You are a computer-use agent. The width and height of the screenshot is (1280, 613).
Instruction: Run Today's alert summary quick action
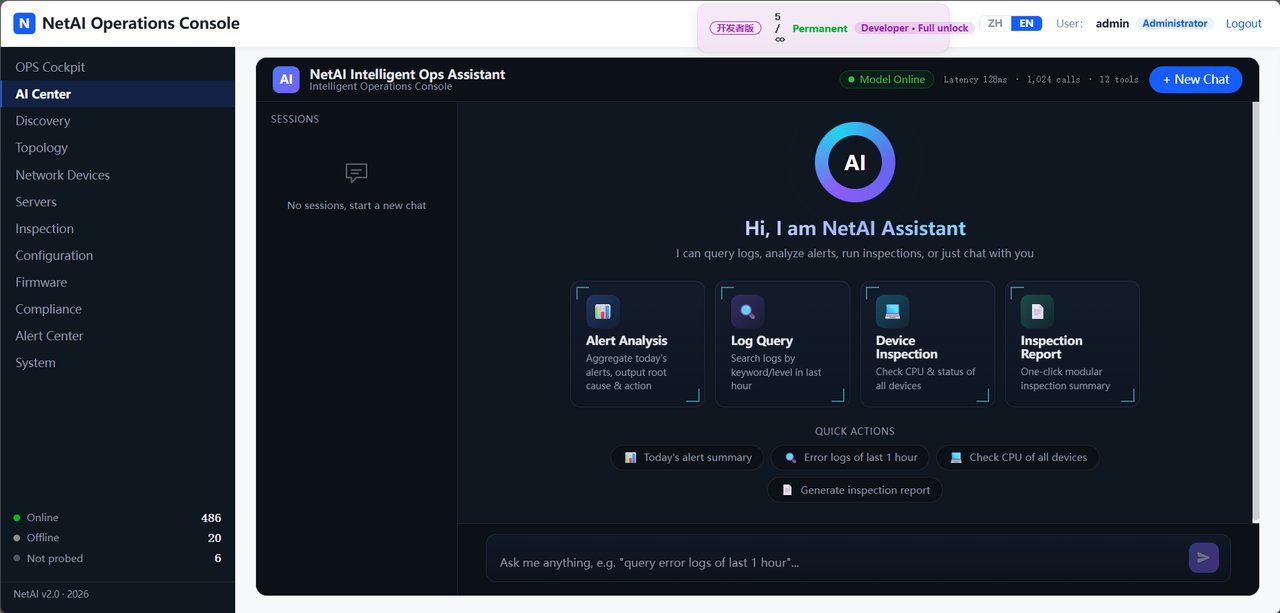click(x=687, y=458)
